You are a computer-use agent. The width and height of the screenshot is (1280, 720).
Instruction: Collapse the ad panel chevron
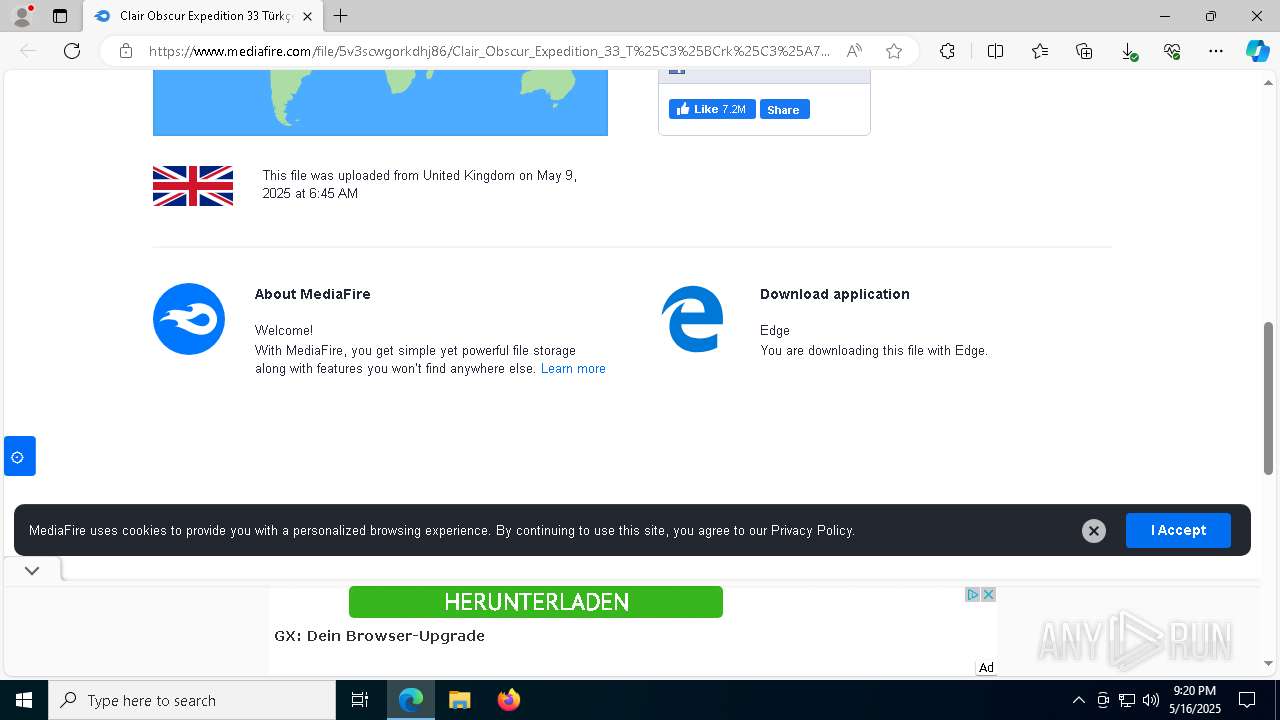click(32, 570)
